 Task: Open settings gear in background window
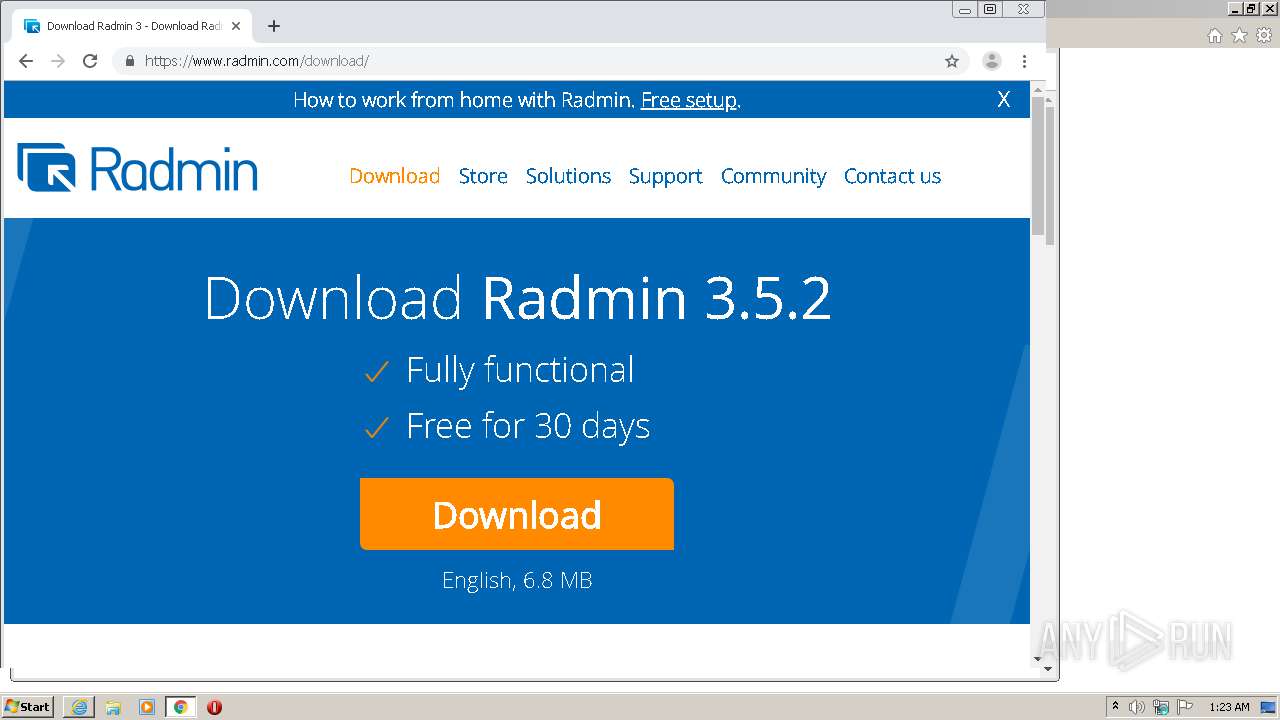coord(1264,36)
